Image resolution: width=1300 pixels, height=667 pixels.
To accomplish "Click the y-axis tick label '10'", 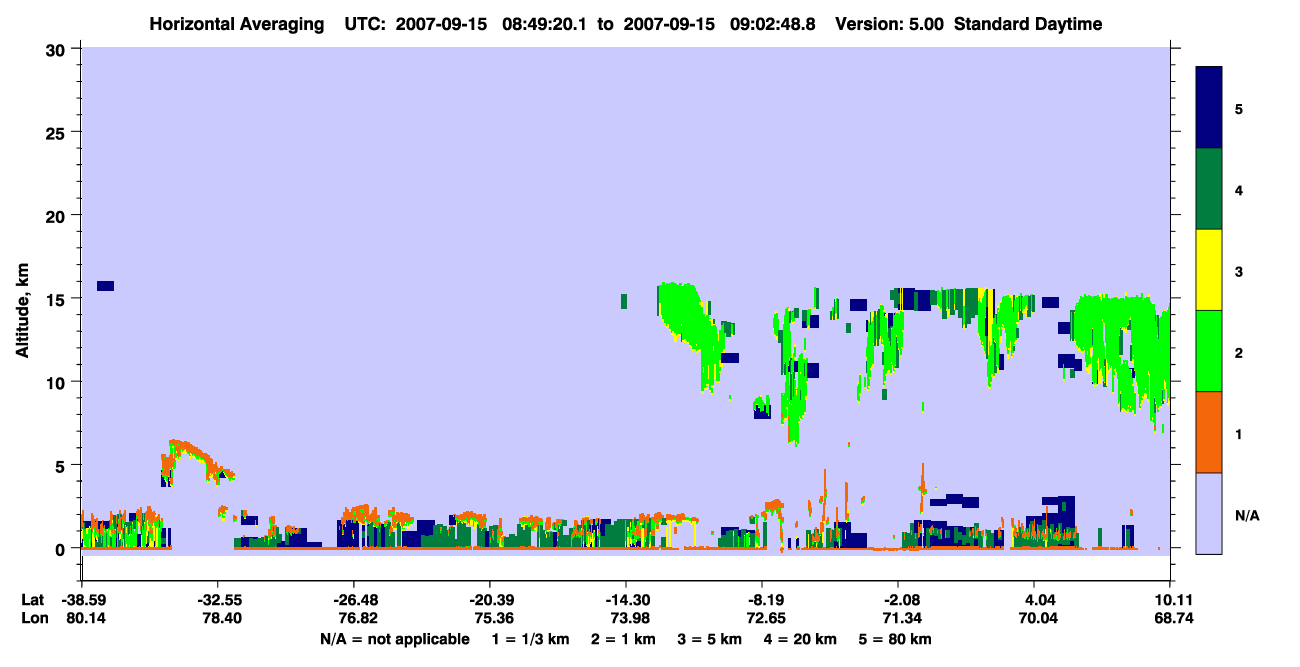I will point(57,382).
